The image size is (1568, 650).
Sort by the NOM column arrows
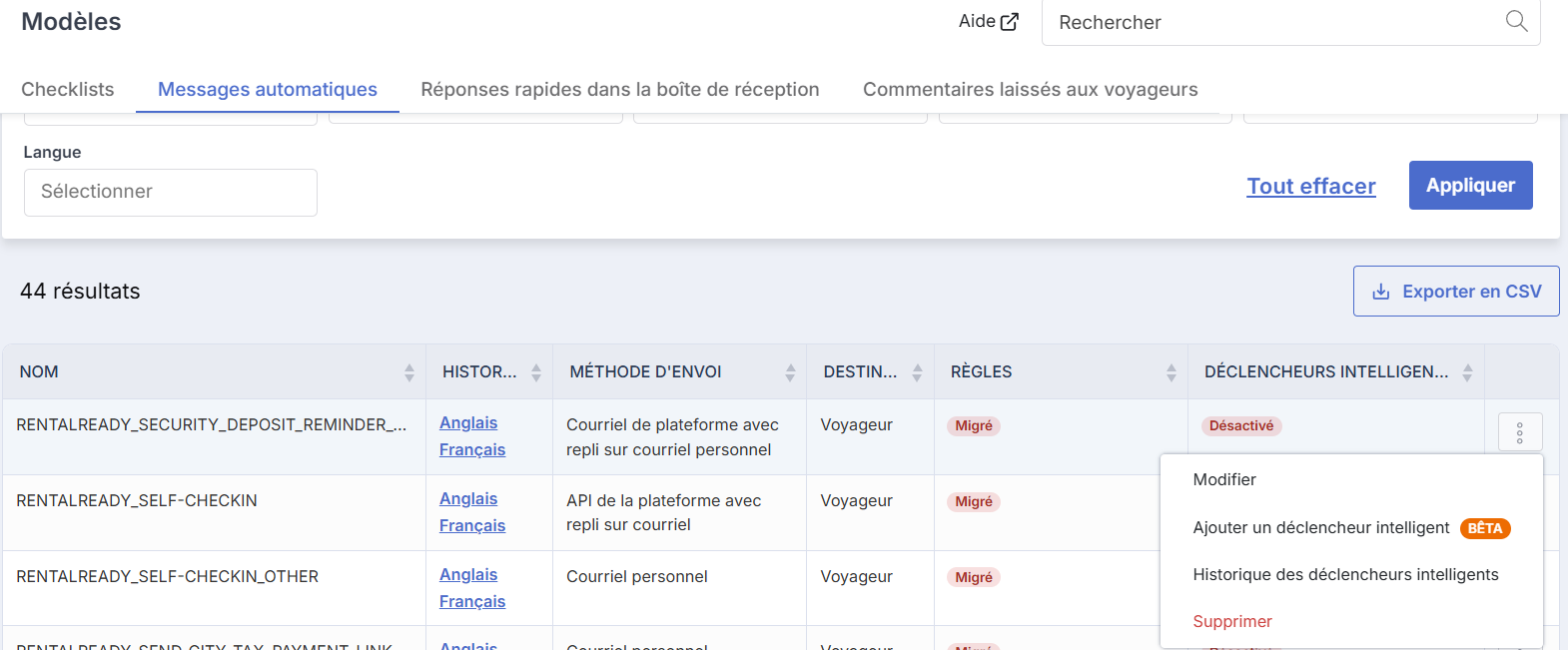408,372
